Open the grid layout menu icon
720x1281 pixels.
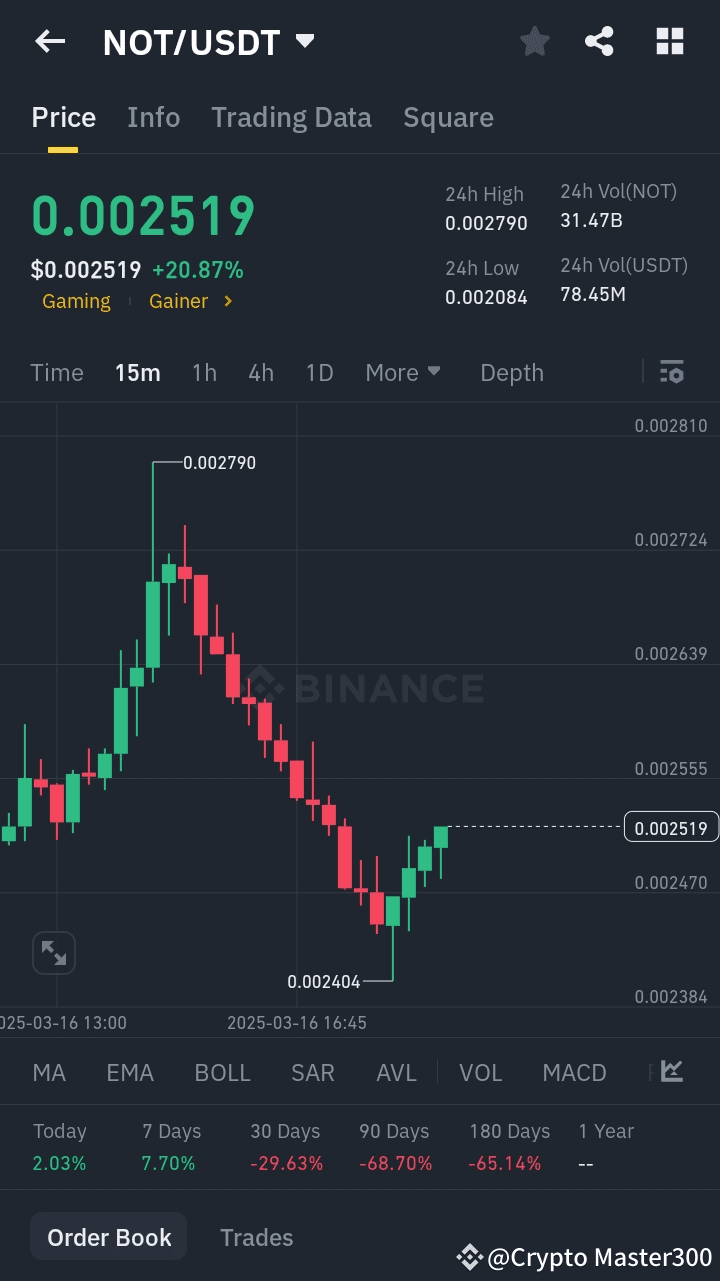pos(669,41)
